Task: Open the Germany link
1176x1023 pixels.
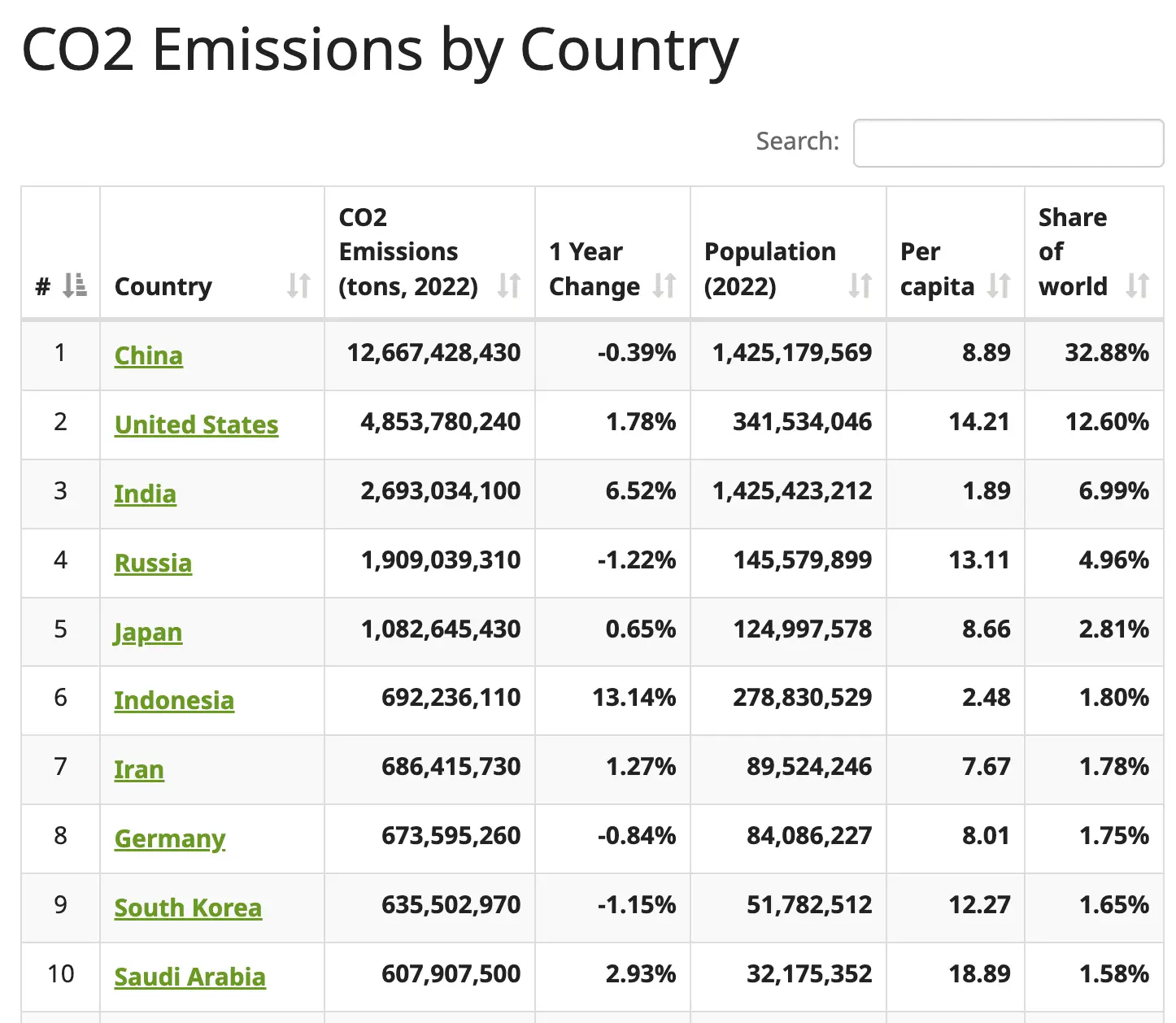Action: point(170,838)
